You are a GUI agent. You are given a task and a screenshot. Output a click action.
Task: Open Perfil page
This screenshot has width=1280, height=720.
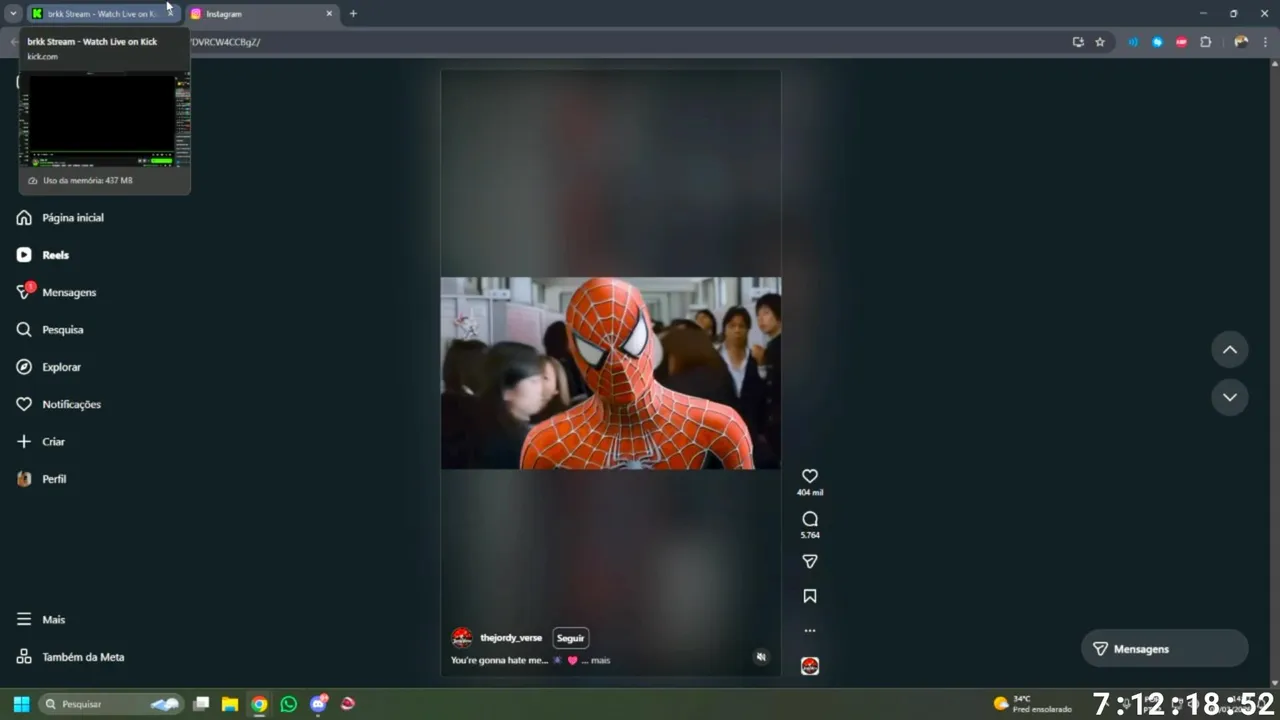click(42, 479)
